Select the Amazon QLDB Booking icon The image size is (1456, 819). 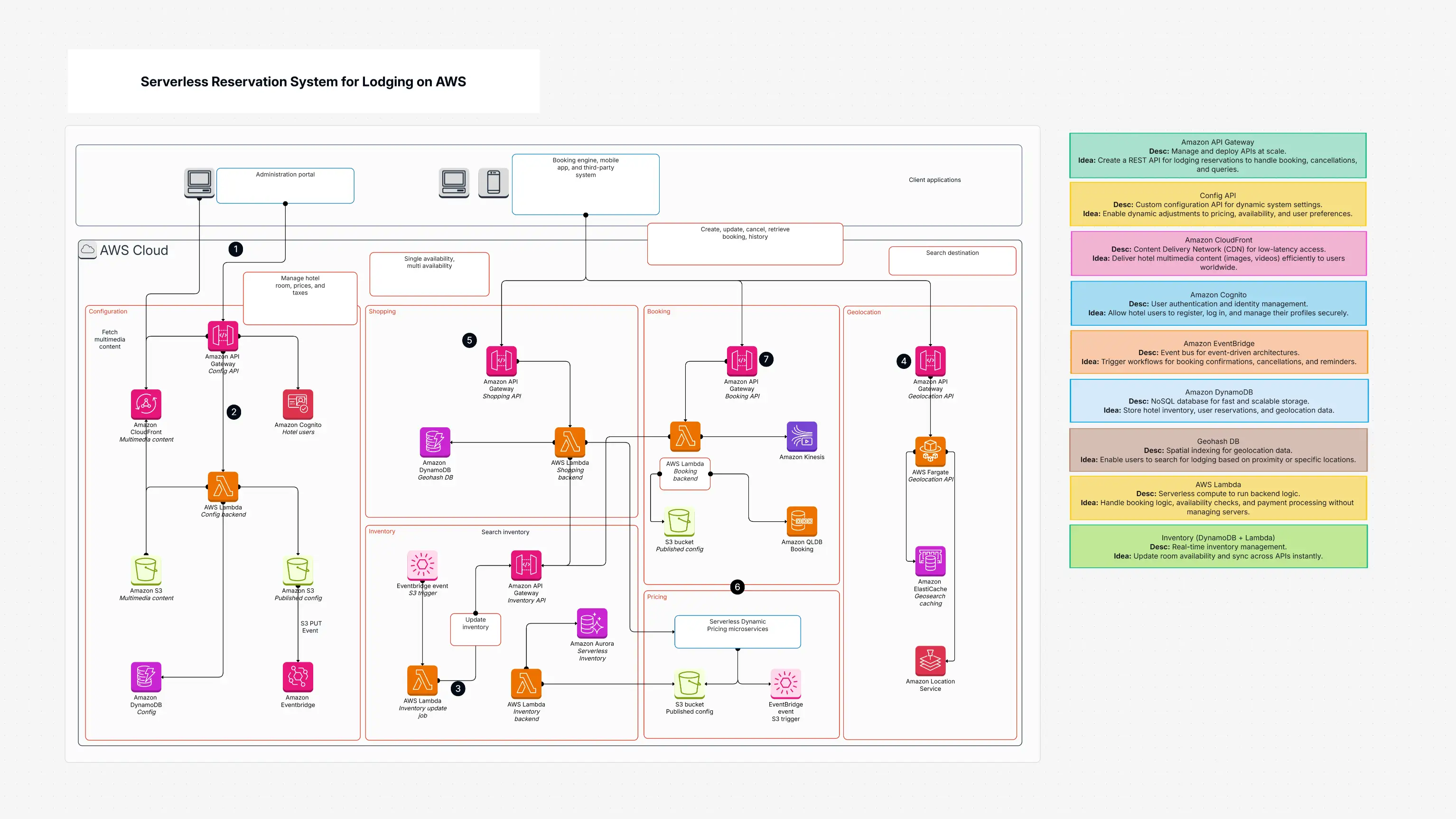coord(802,521)
